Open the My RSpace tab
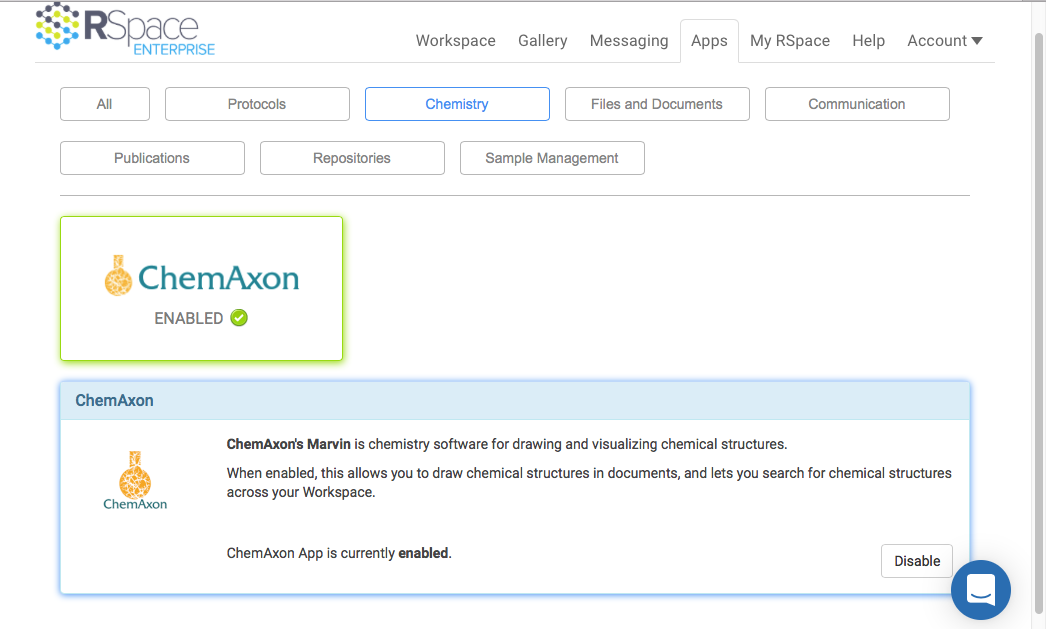 (790, 41)
